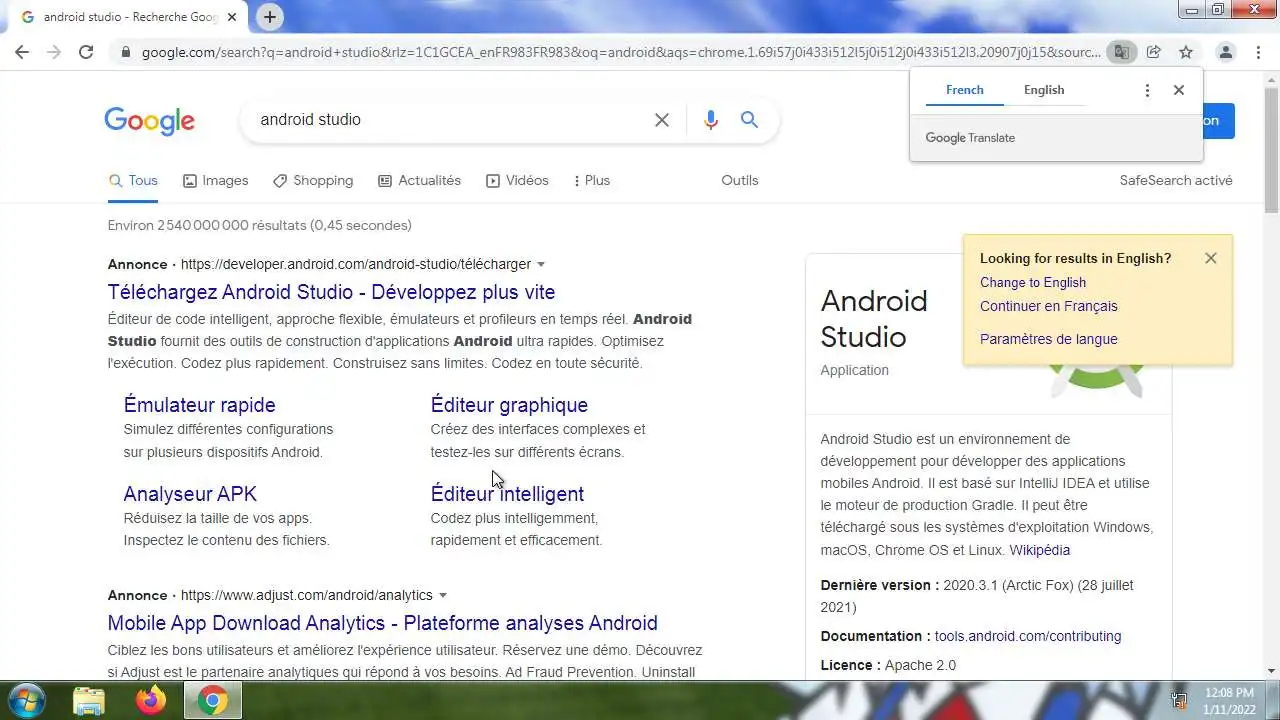Close the android studio browser tab
This screenshot has width=1280, height=720.
tap(232, 17)
